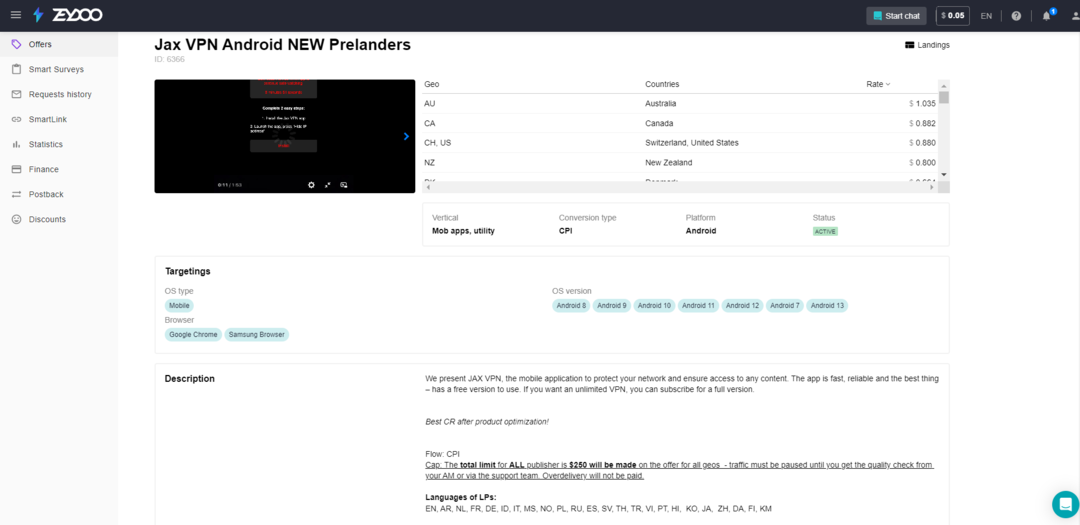Sort by Rate column chevron
The height and width of the screenshot is (525, 1080).
click(888, 84)
